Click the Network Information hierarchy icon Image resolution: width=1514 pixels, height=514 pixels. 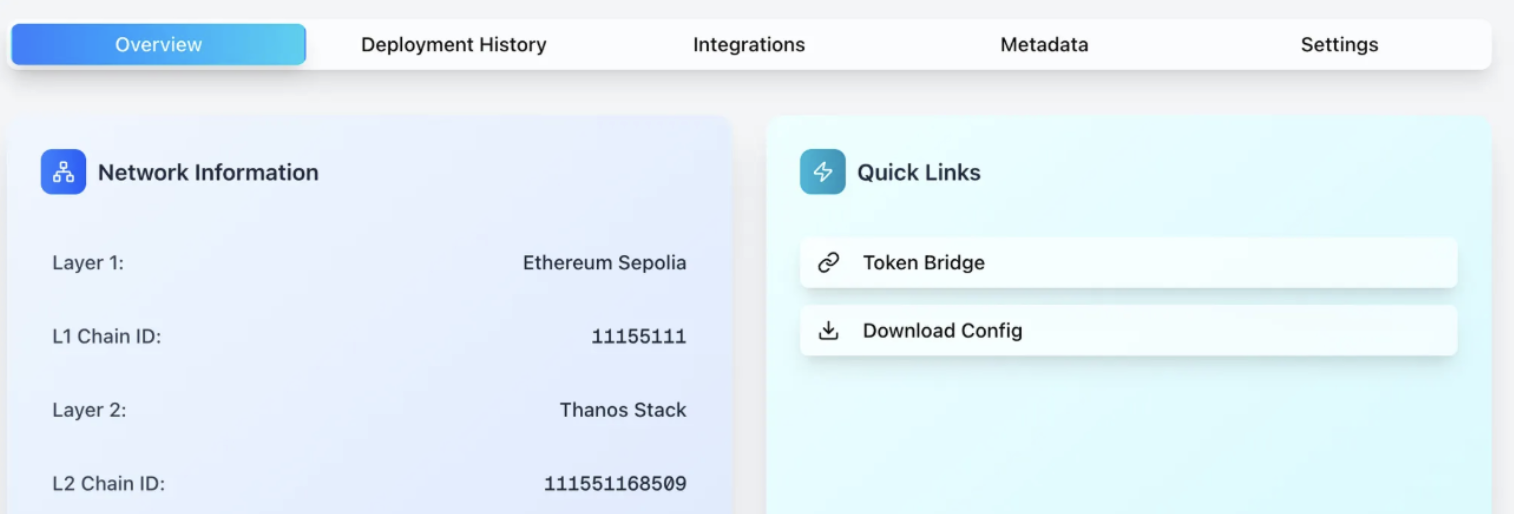point(63,172)
